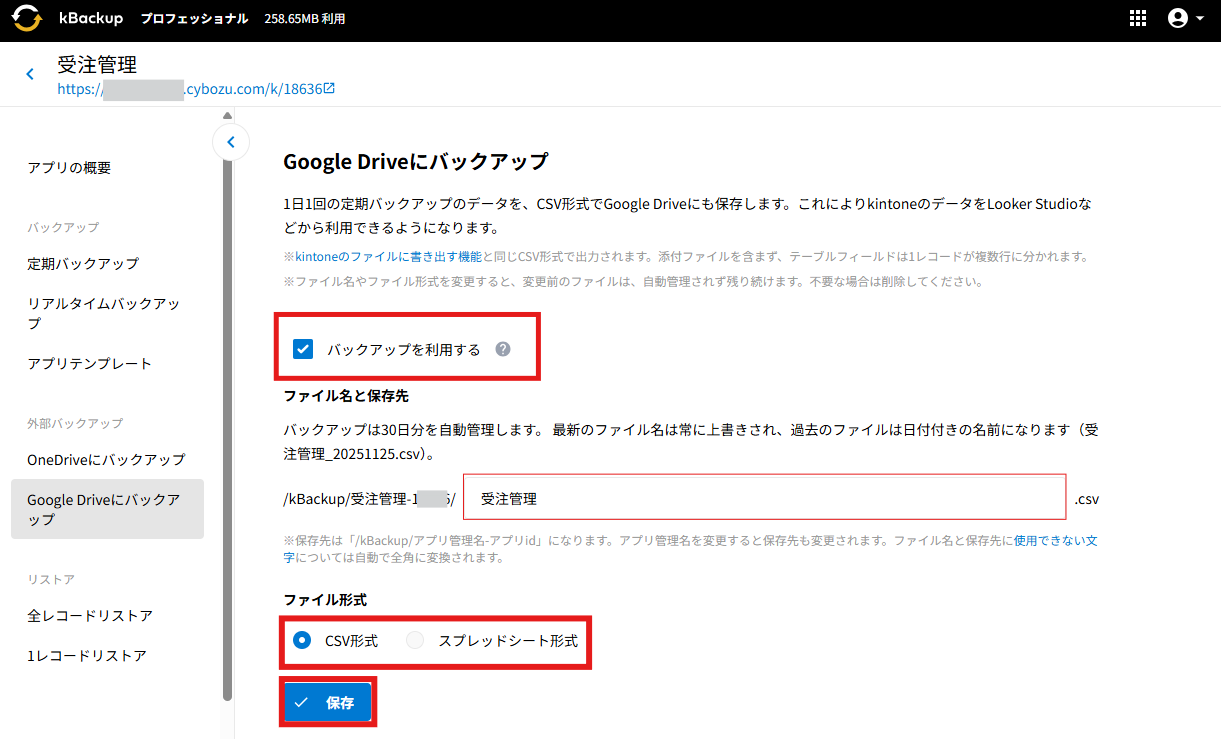
Task: Toggle the バックアップを利用する checkbox
Action: pos(303,349)
